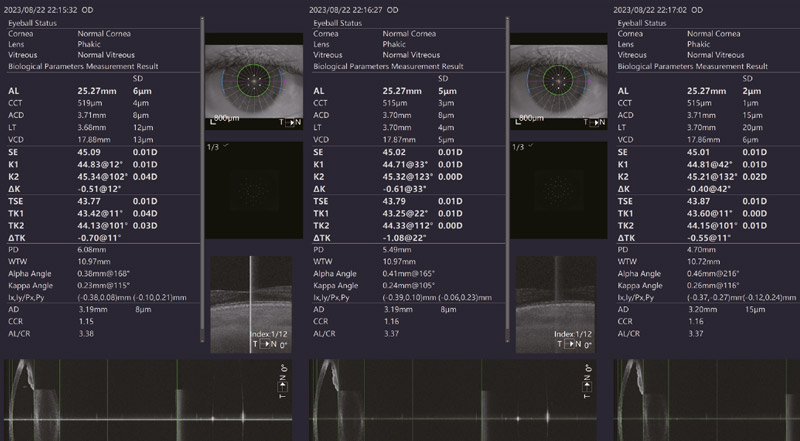Select second eye photo with green pupil ring
This screenshot has width=800, height=441.
559,82
